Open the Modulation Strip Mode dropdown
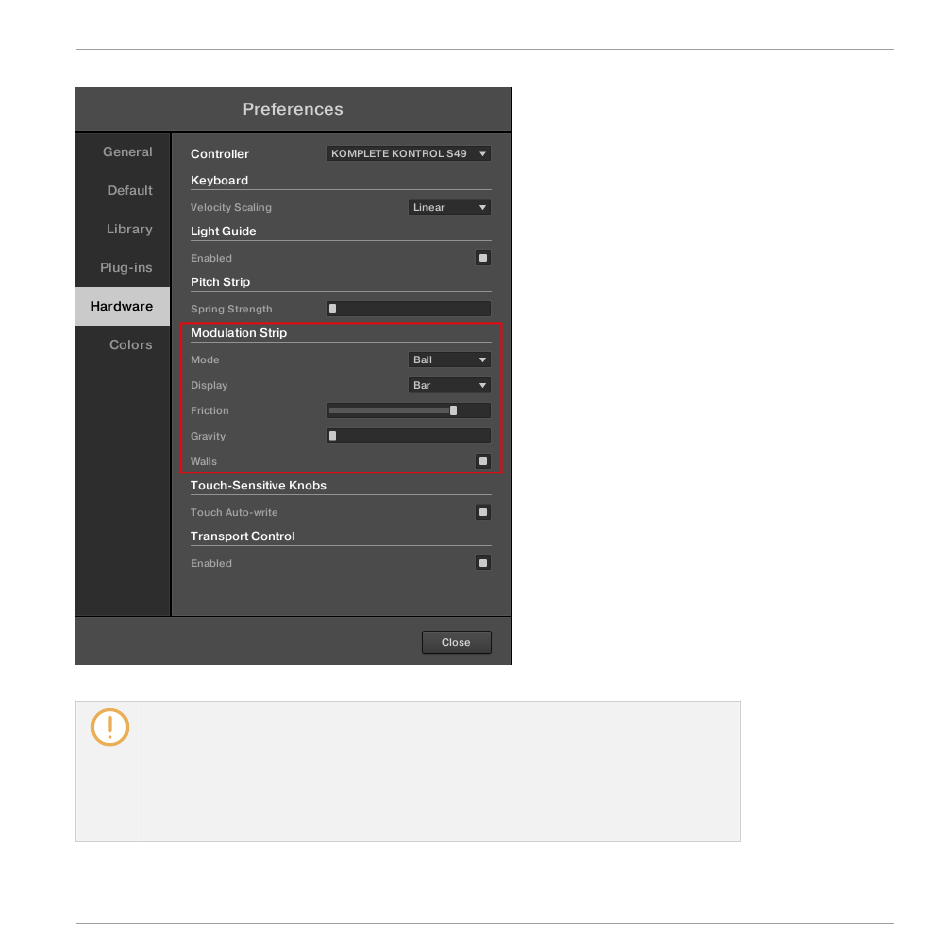Image resolution: width=950 pixels, height=951 pixels. pos(450,360)
